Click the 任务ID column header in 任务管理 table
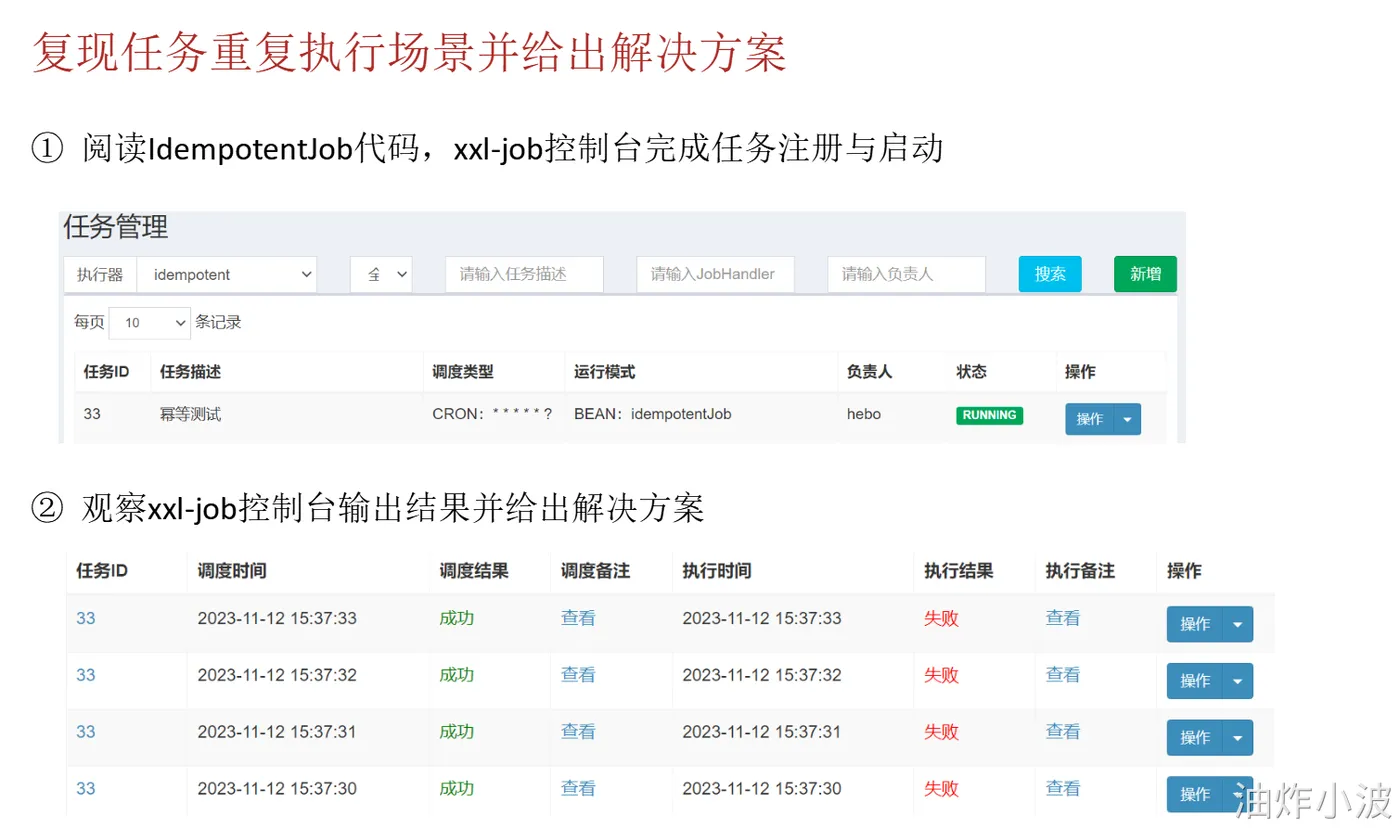Viewport: 1400px width, 828px height. click(106, 372)
